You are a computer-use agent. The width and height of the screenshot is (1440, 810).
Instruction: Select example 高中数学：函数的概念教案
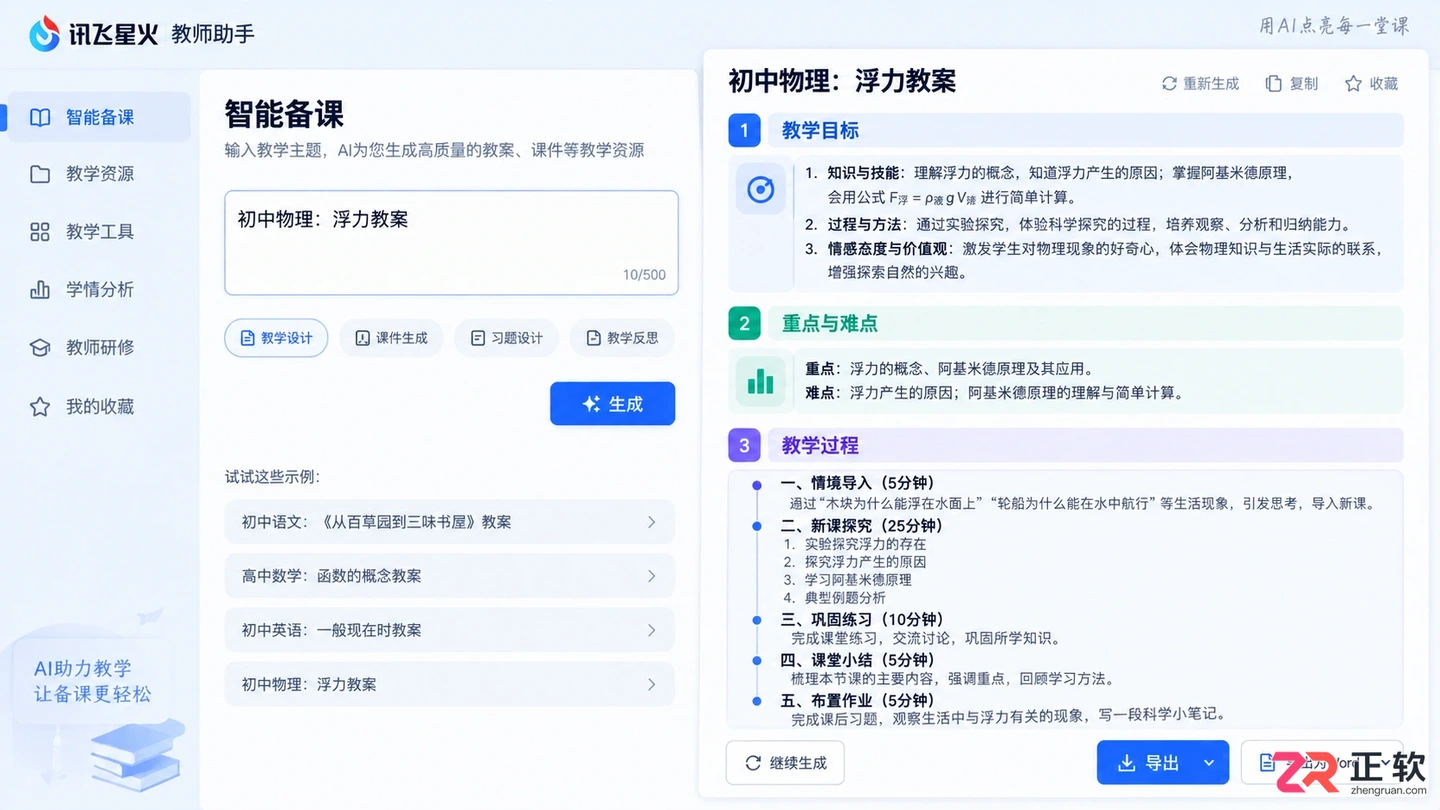coord(450,576)
